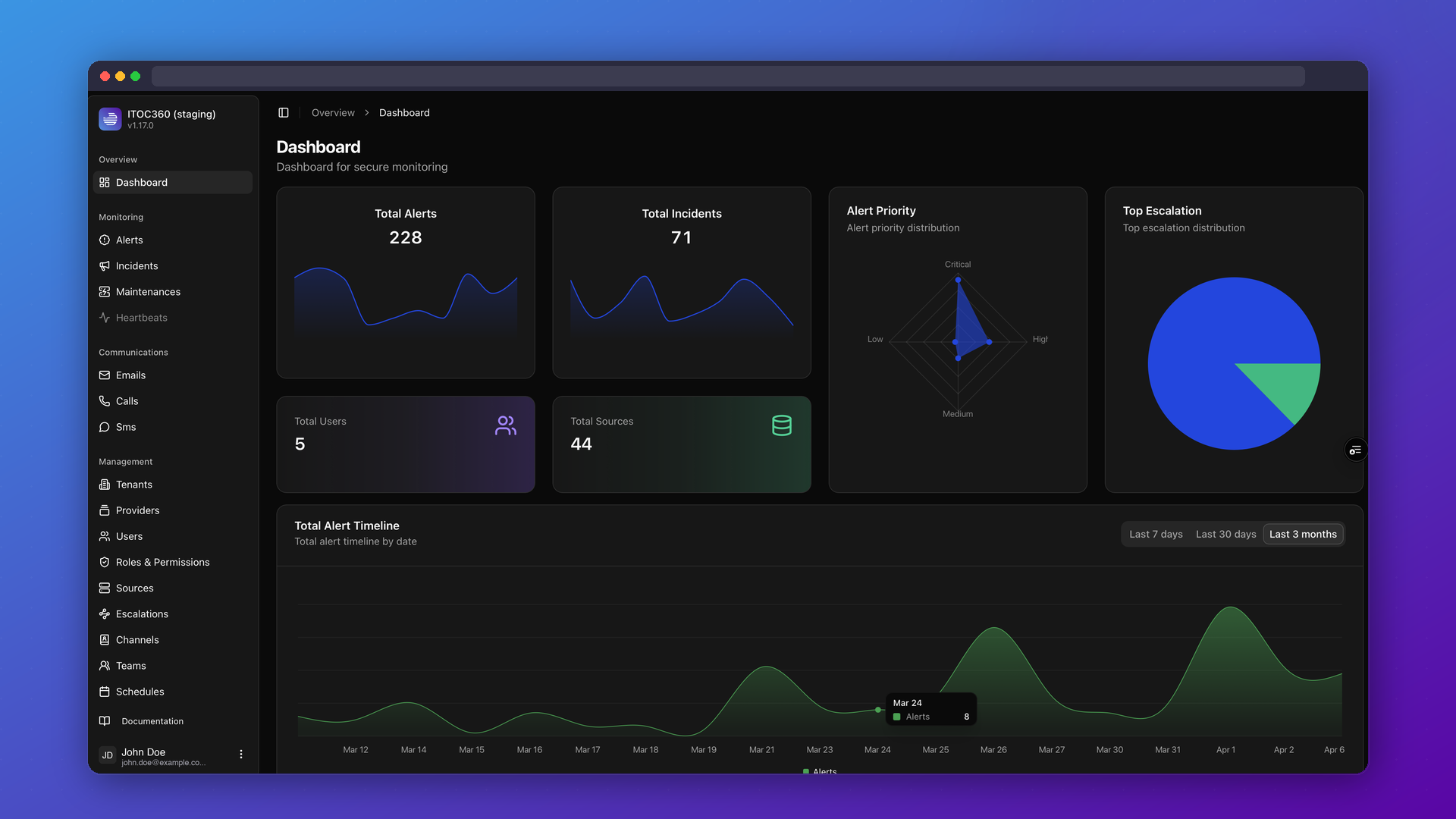The image size is (1456, 819).
Task: Open Maintenances in the sidebar
Action: [x=148, y=292]
